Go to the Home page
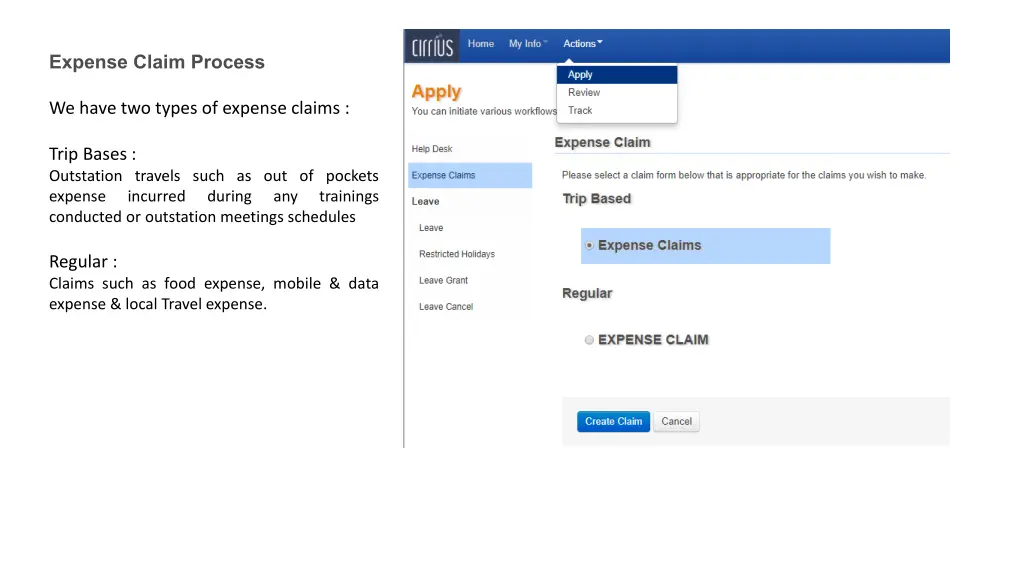Viewport: 1024px width, 576px height. (x=481, y=44)
